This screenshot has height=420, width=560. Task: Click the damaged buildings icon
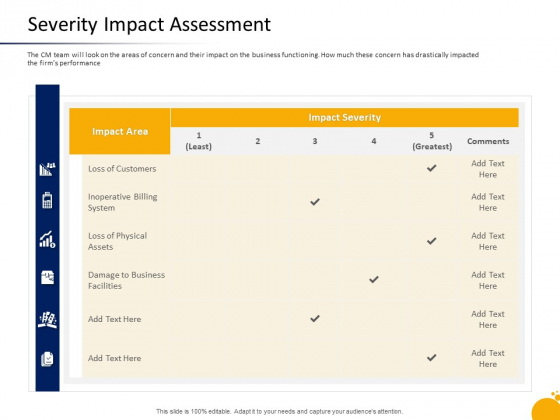pos(47,320)
